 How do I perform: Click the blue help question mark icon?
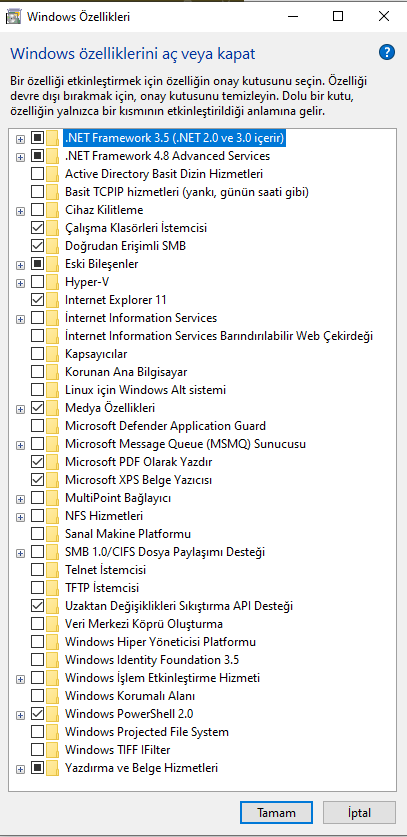pos(387,52)
